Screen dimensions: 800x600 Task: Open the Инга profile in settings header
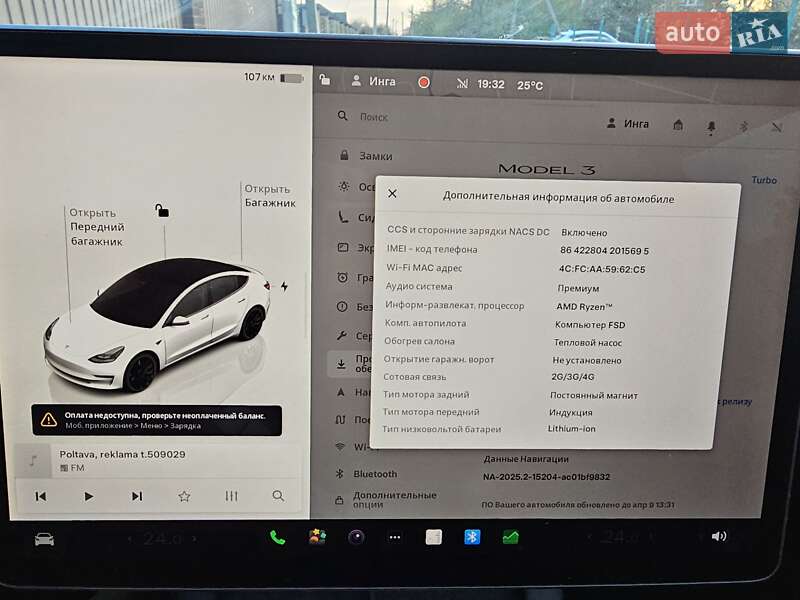[x=628, y=123]
